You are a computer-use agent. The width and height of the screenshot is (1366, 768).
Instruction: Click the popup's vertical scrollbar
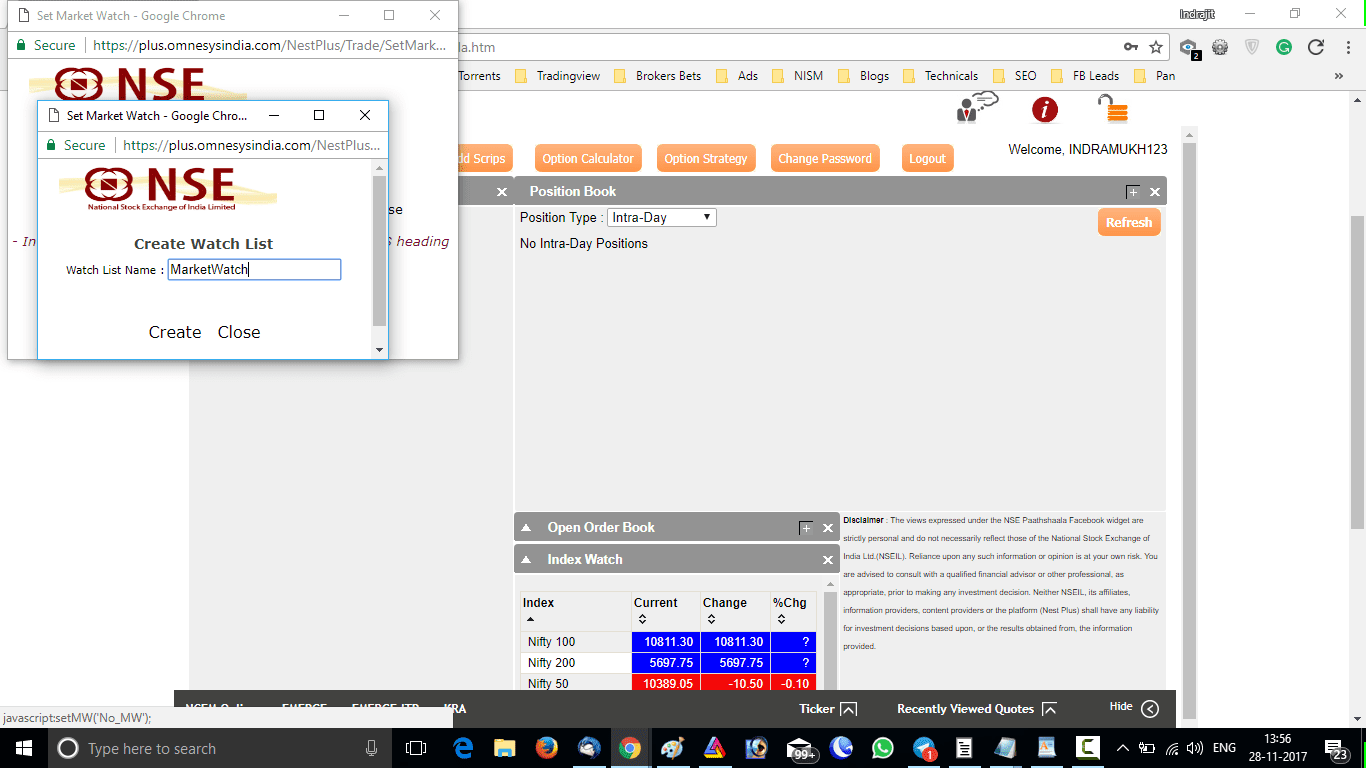(x=379, y=251)
